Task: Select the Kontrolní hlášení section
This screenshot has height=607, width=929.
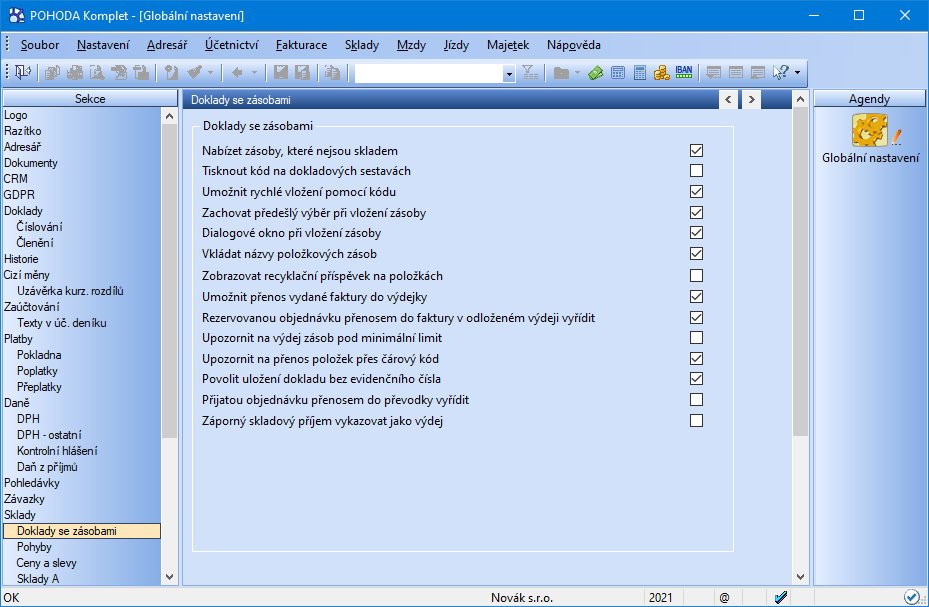Action: [x=57, y=451]
